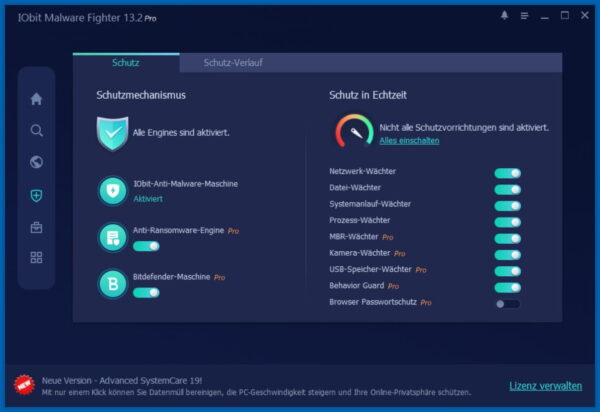This screenshot has height=412, width=600.
Task: Open the Browser protection globe icon
Action: pos(36,162)
